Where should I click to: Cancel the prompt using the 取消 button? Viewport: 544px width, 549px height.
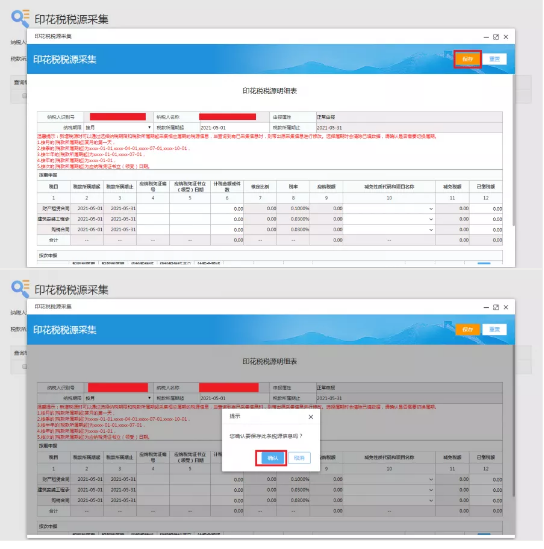[299, 458]
